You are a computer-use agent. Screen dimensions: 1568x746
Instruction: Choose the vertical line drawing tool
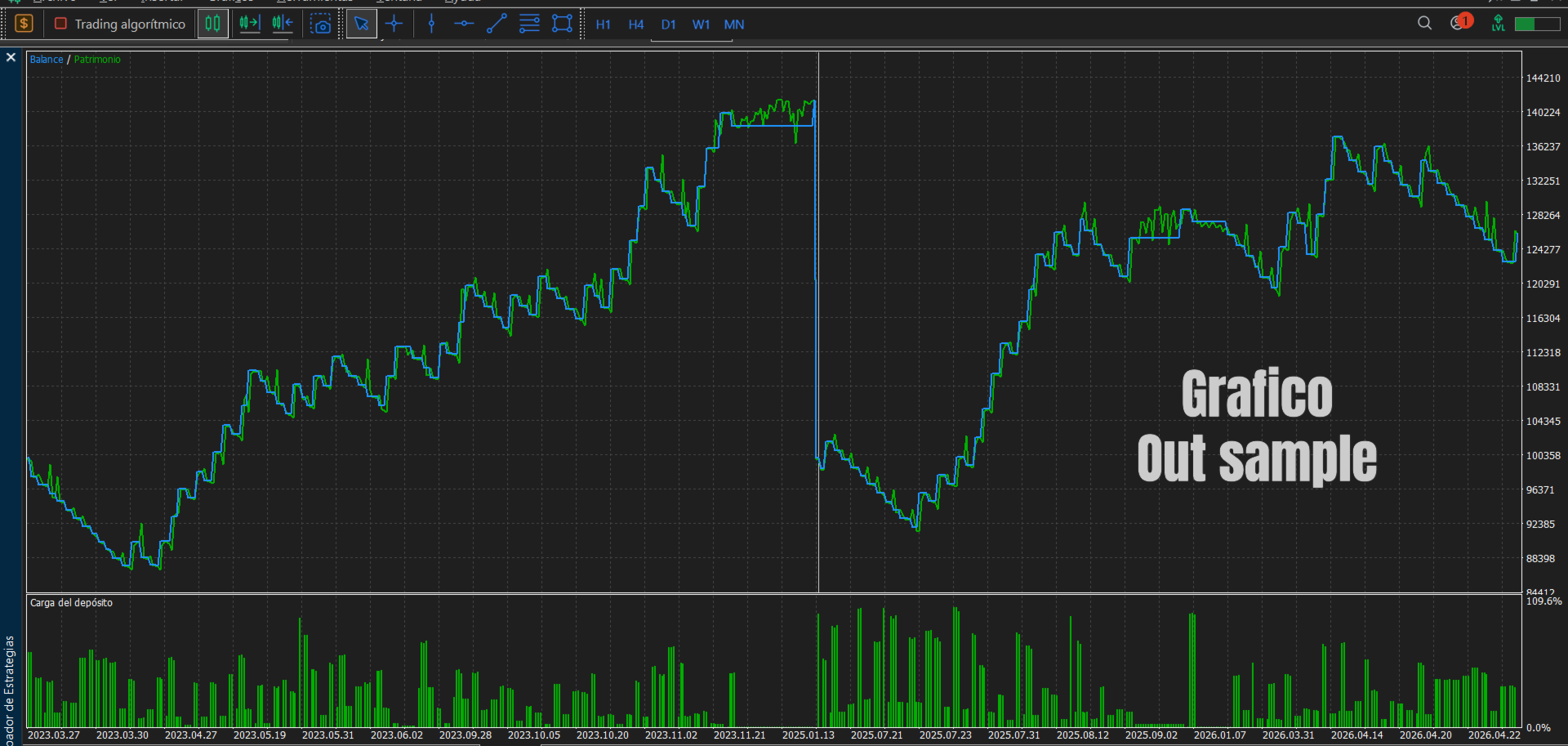tap(431, 24)
